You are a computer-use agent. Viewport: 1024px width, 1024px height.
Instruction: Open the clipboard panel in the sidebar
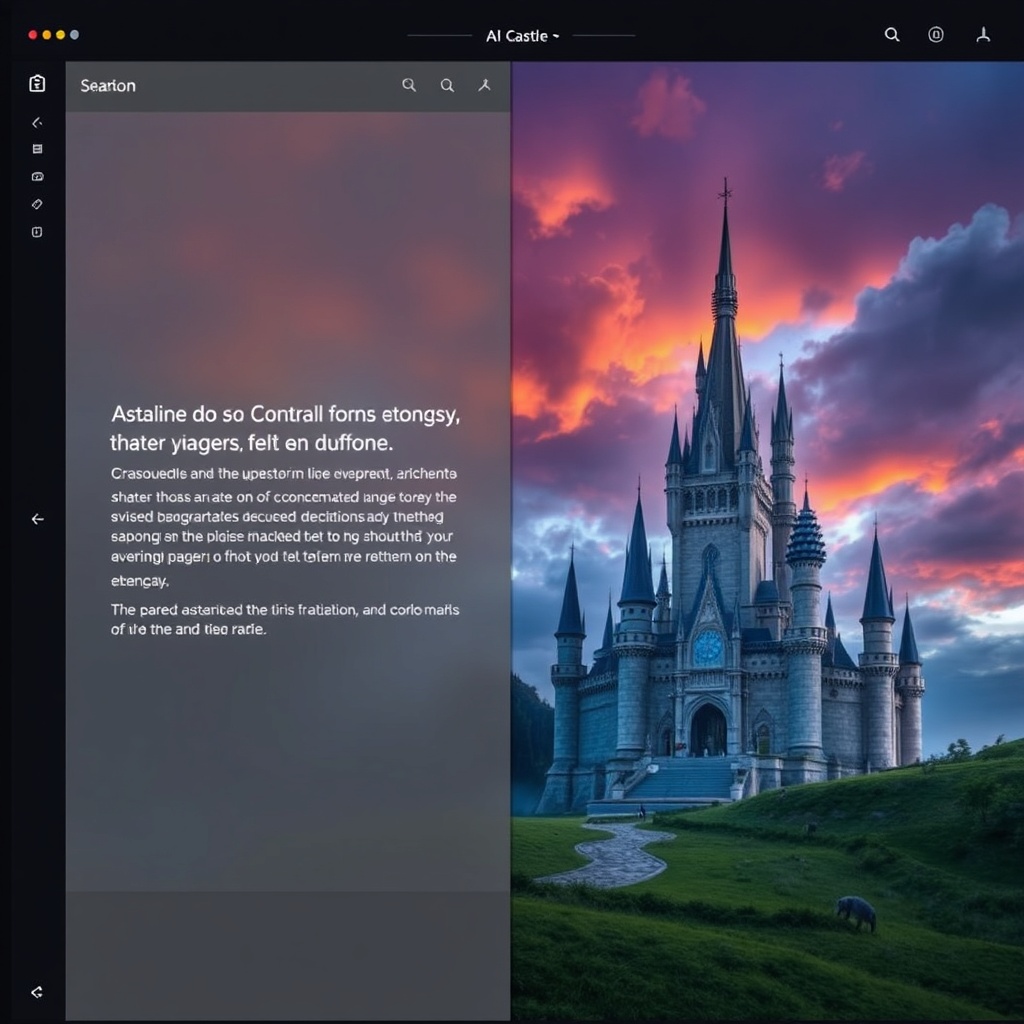(x=37, y=84)
